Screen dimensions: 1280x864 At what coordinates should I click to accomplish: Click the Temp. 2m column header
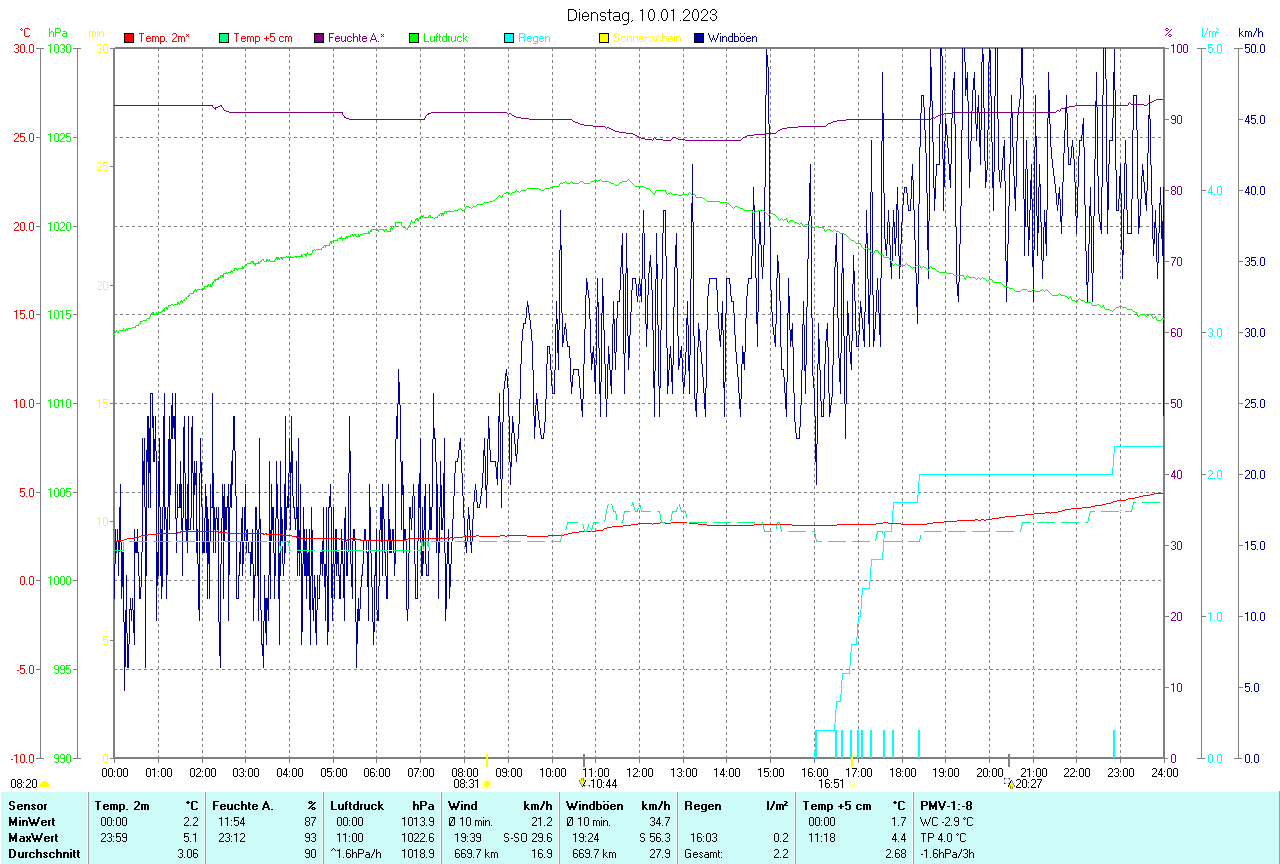(122, 806)
